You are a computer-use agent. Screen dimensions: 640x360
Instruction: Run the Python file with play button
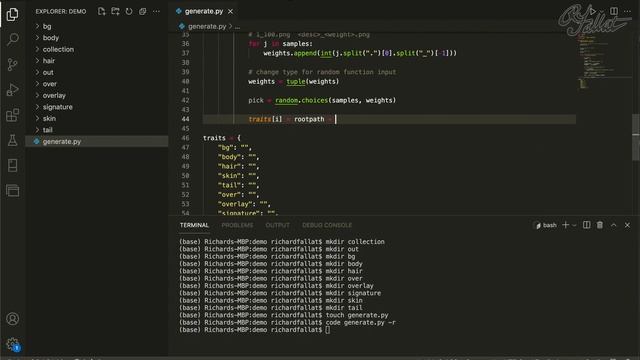click(592, 11)
